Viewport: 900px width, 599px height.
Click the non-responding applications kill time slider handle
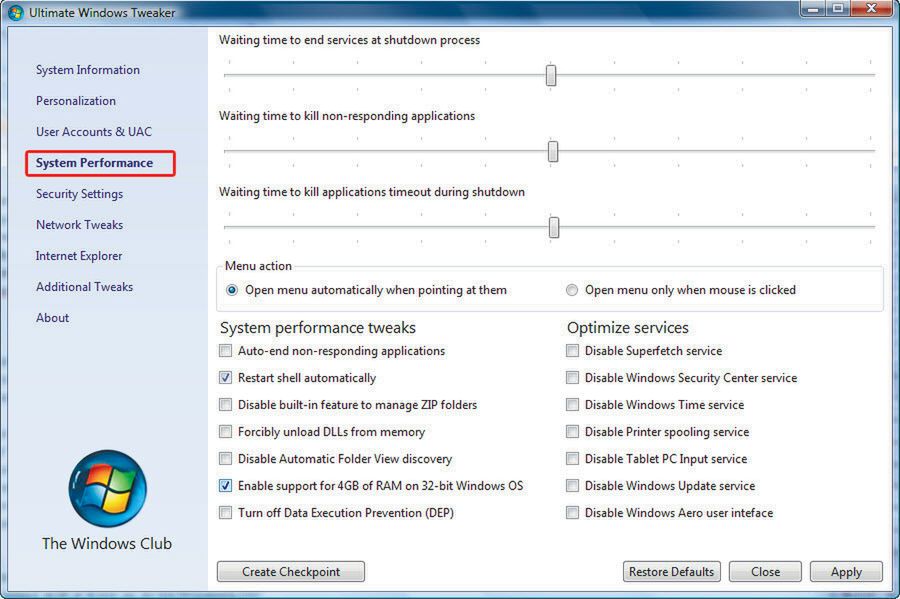[x=553, y=151]
